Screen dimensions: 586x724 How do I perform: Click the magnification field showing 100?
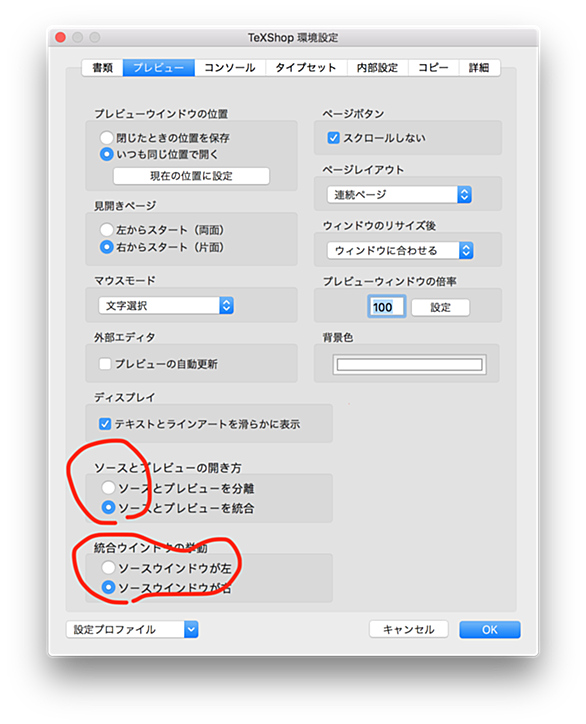point(387,307)
